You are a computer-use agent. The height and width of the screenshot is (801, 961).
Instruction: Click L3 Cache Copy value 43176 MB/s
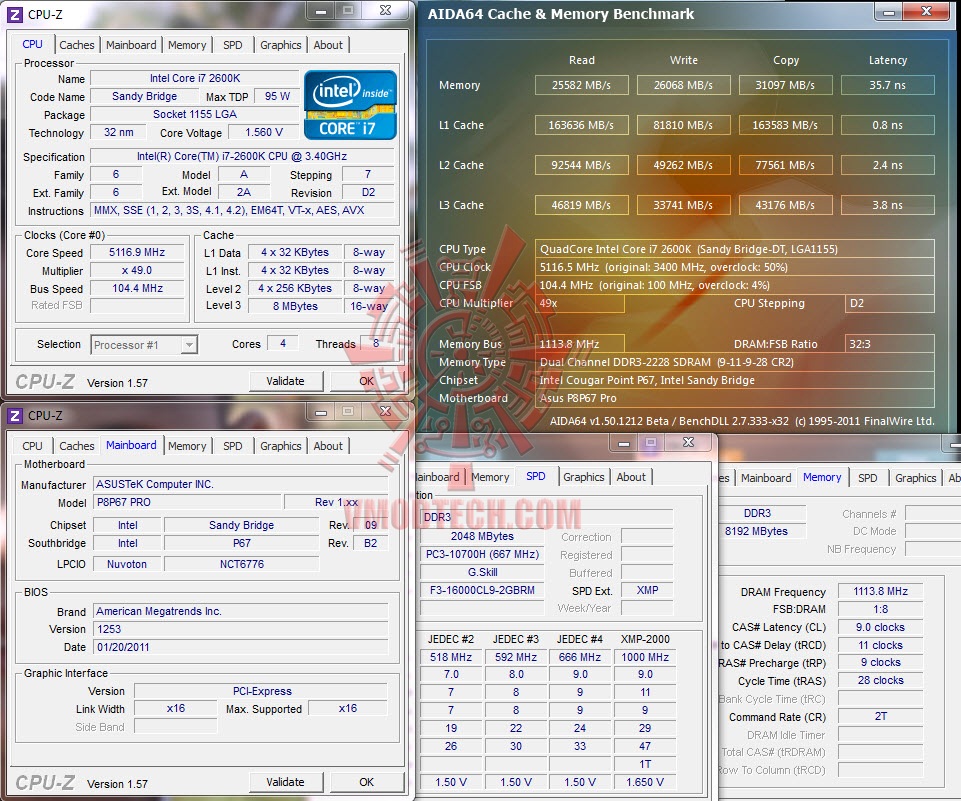click(785, 205)
